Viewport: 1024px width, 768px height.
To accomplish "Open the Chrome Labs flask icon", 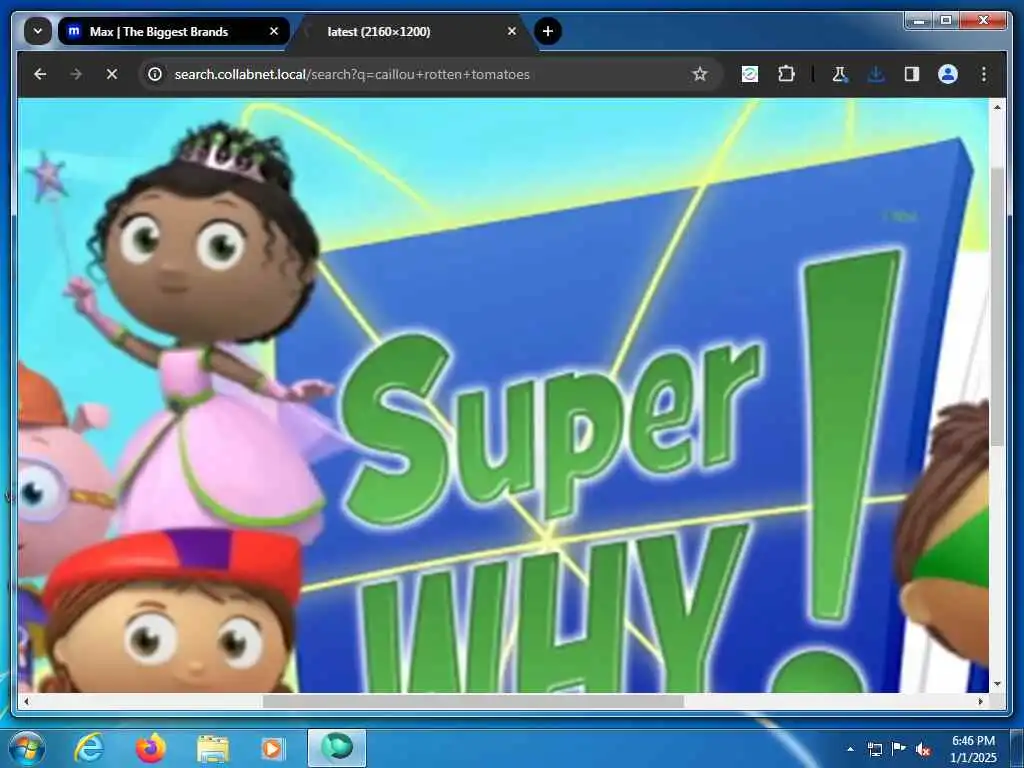I will pos(840,74).
